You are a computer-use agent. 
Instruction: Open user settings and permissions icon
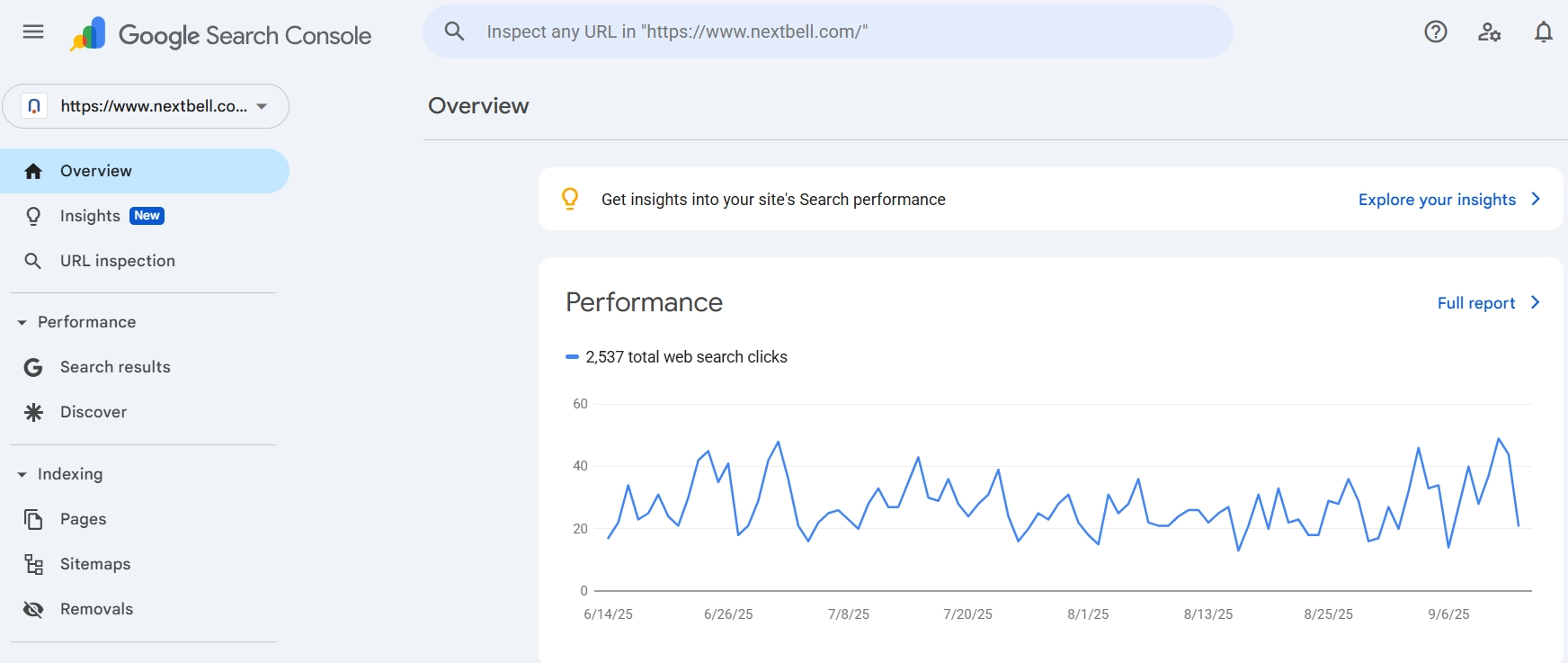point(1489,32)
